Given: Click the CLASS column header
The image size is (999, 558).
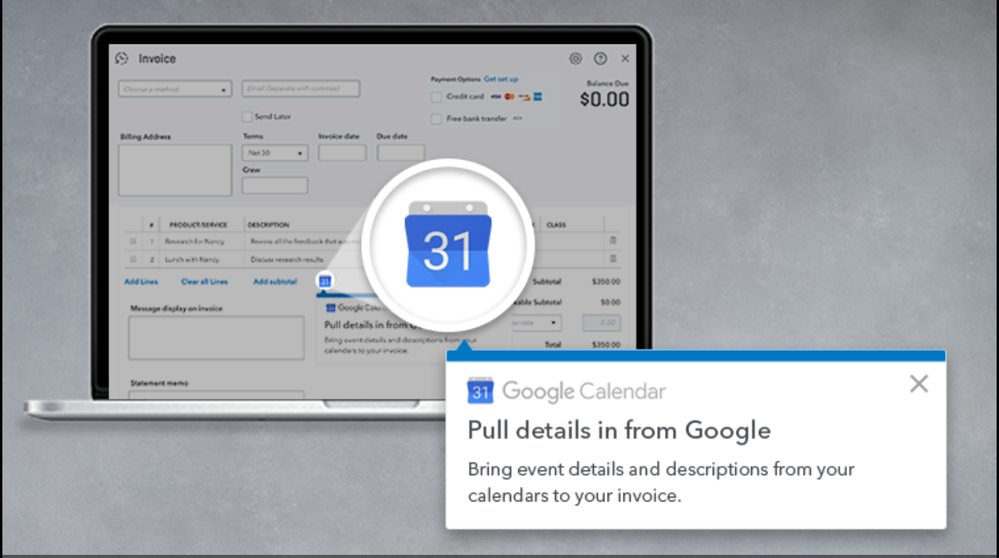Looking at the screenshot, I should (556, 225).
